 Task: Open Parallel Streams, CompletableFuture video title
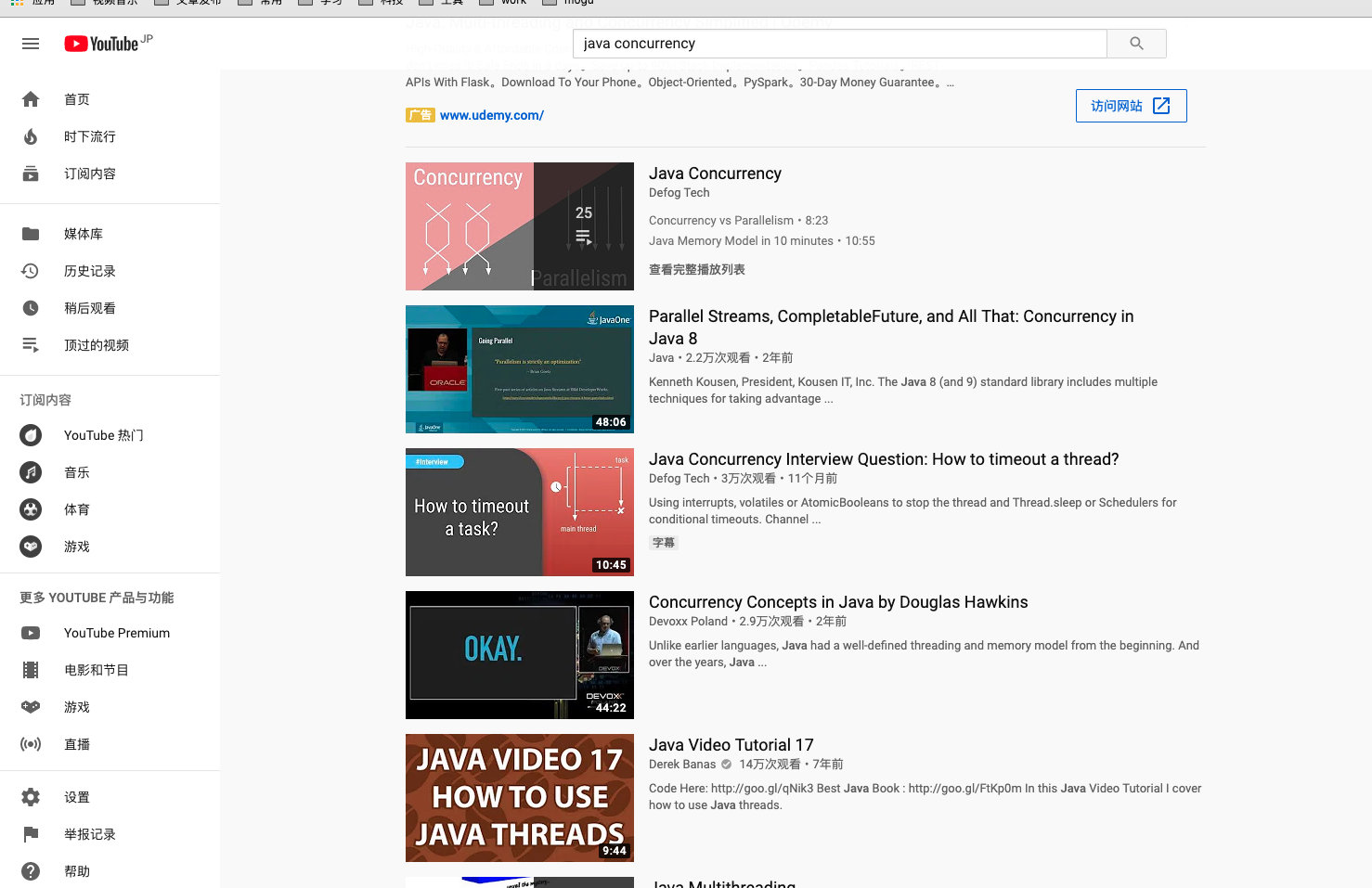coord(891,328)
